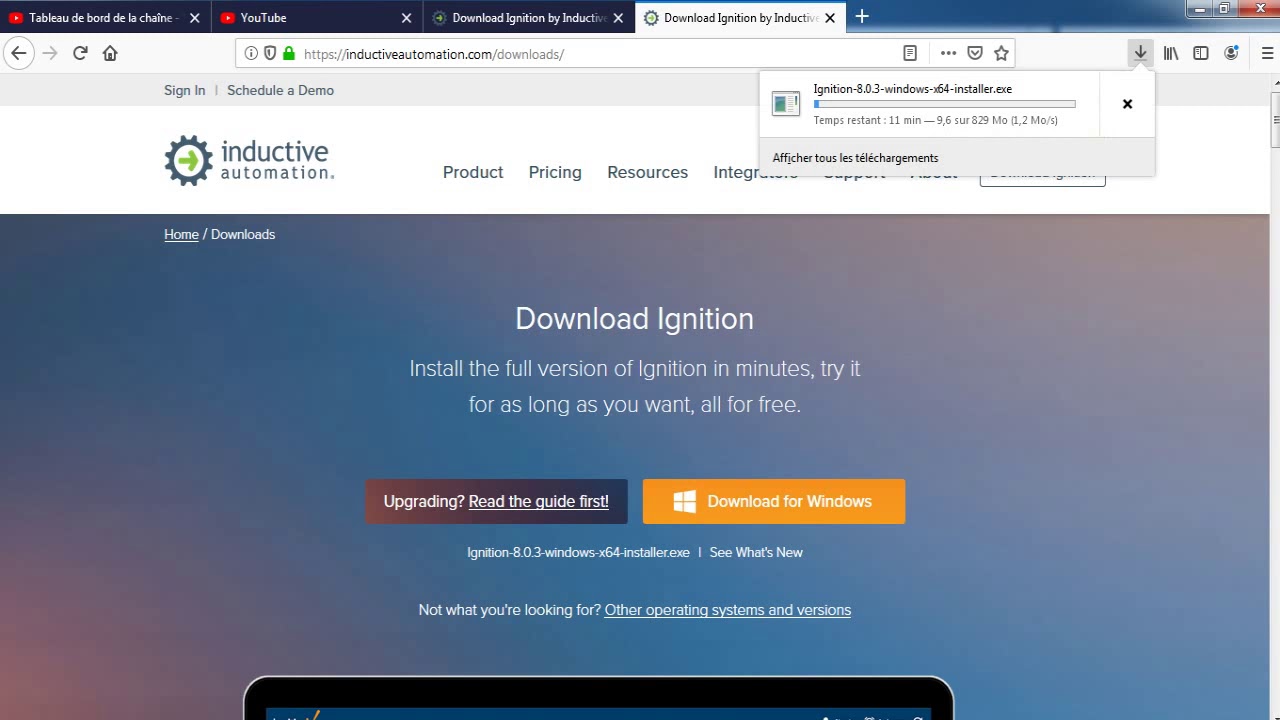1280x720 pixels.
Task: Click the Downloads breadcrumb text
Action: pos(243,234)
